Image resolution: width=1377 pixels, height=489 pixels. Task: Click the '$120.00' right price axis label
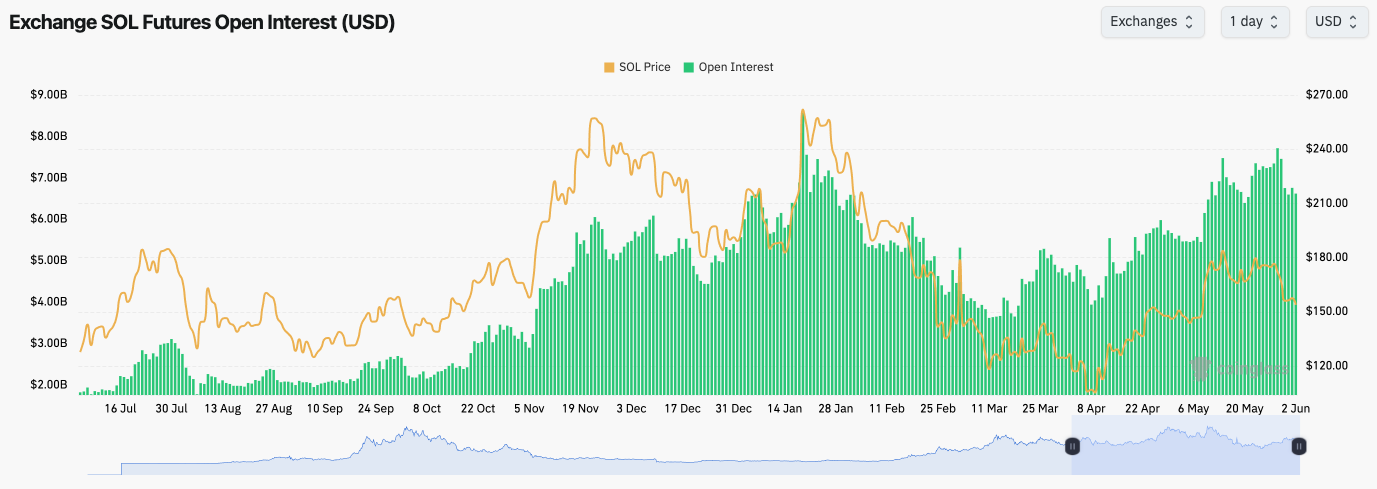click(1327, 366)
